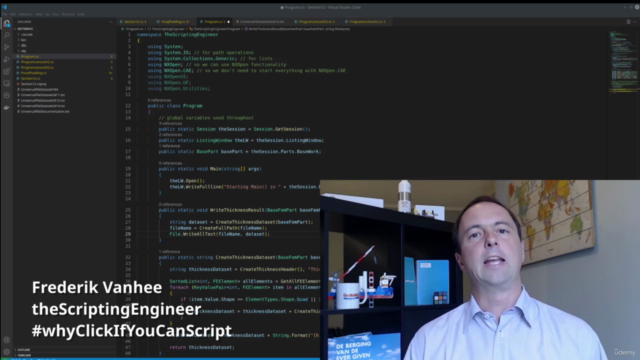Open the File menu

4,14
